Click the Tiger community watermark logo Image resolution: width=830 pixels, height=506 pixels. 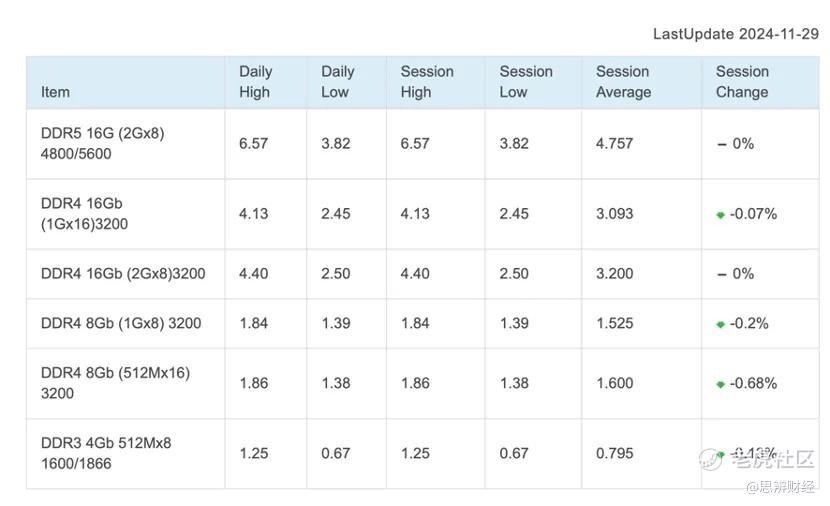(x=711, y=459)
